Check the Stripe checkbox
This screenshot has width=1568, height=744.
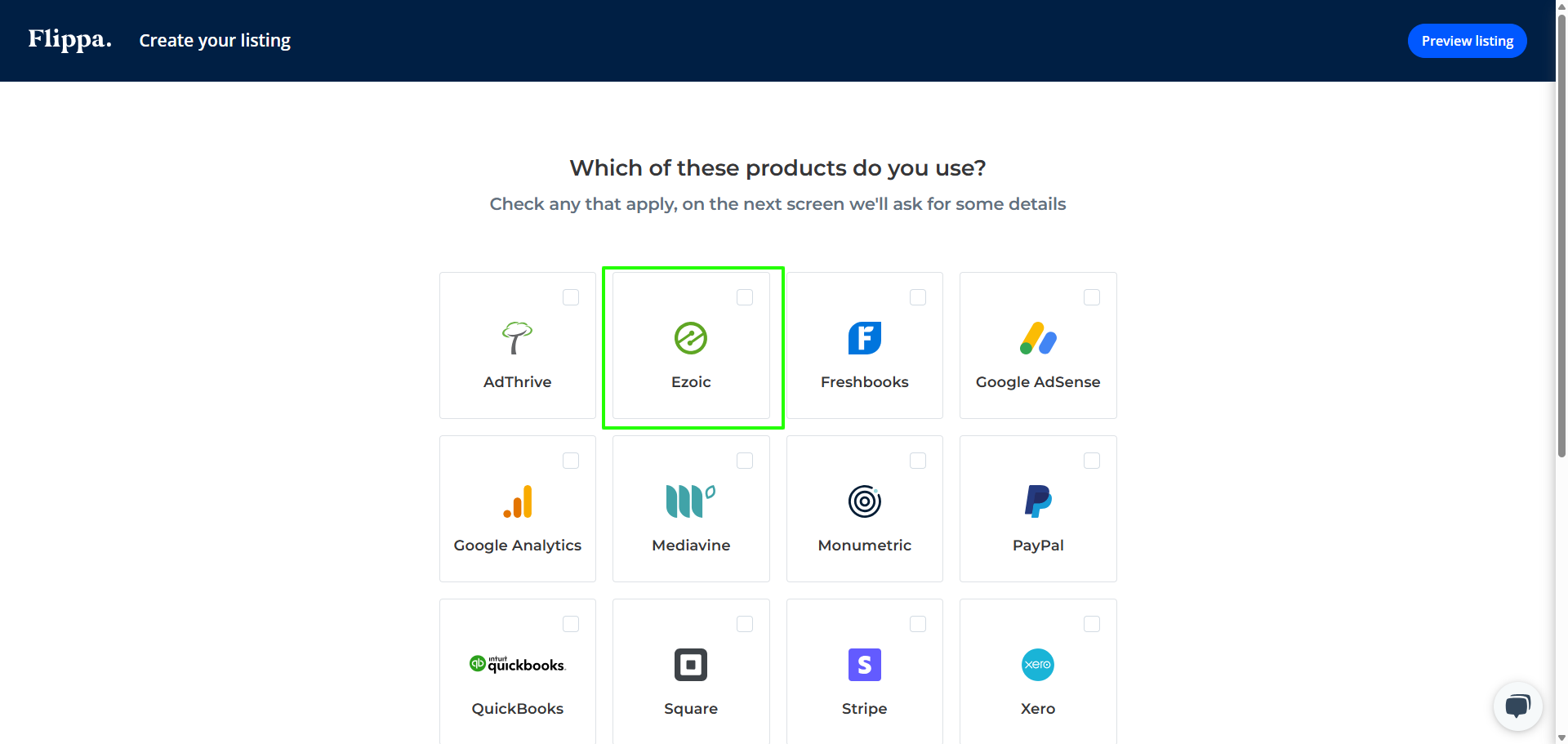[x=918, y=624]
